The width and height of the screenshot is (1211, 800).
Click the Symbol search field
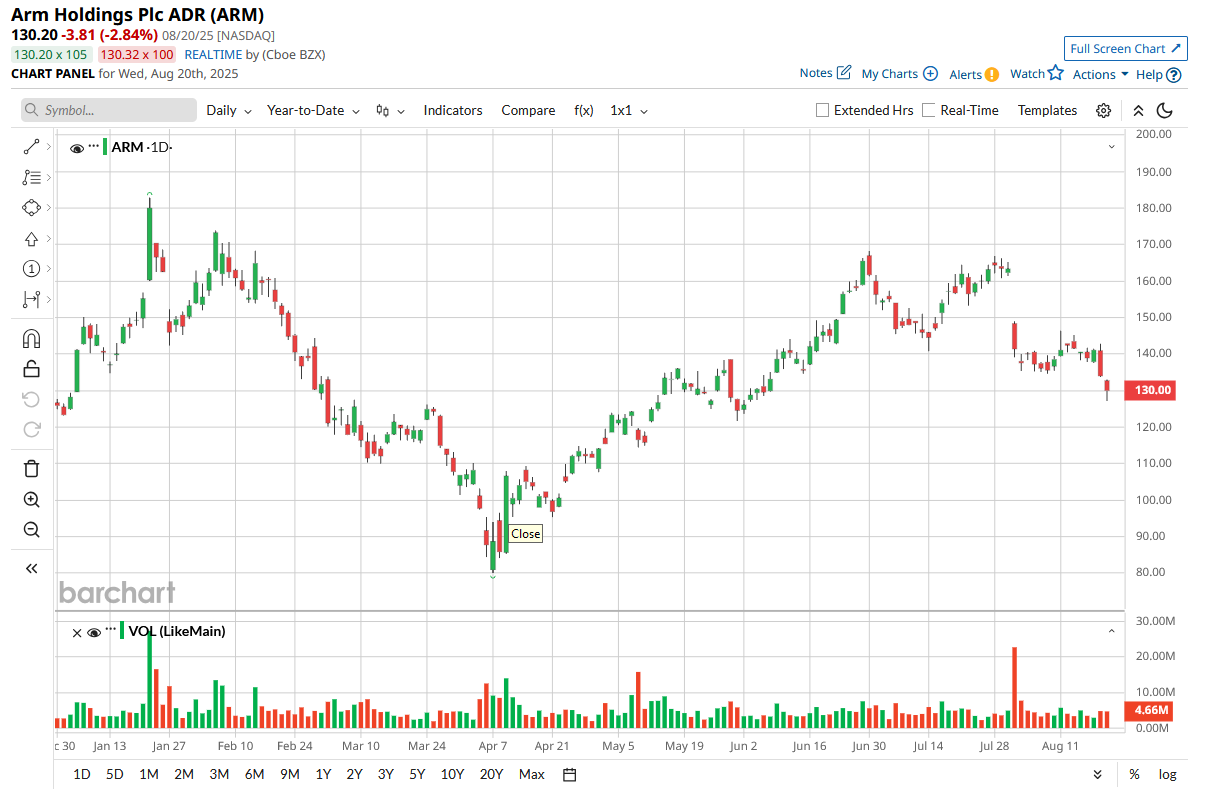click(x=109, y=110)
